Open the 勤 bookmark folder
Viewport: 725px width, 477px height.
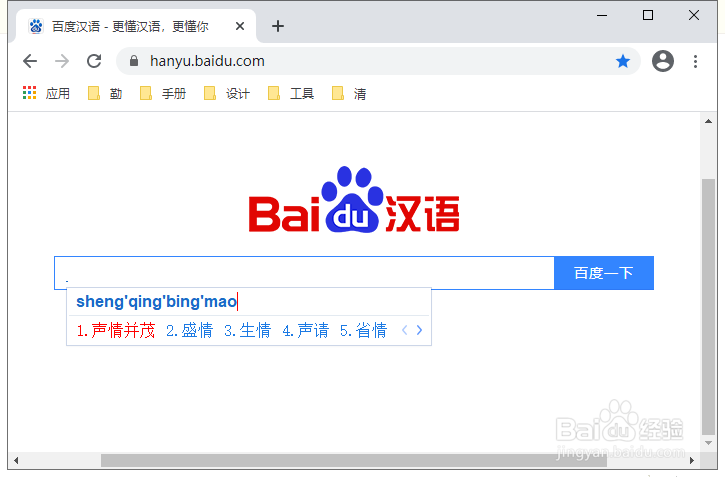[x=105, y=93]
